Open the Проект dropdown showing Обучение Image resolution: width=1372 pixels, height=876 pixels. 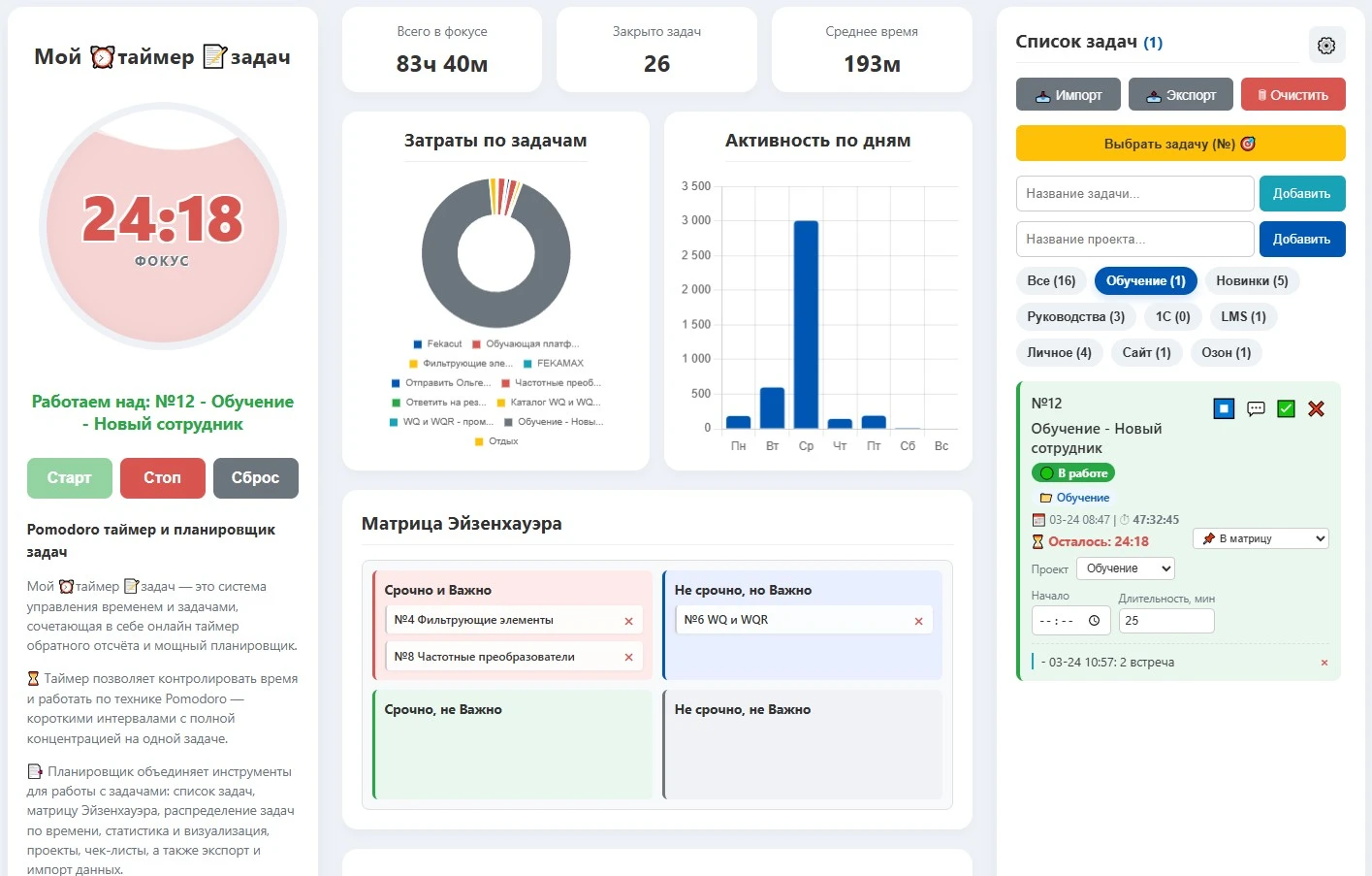[x=1126, y=568]
